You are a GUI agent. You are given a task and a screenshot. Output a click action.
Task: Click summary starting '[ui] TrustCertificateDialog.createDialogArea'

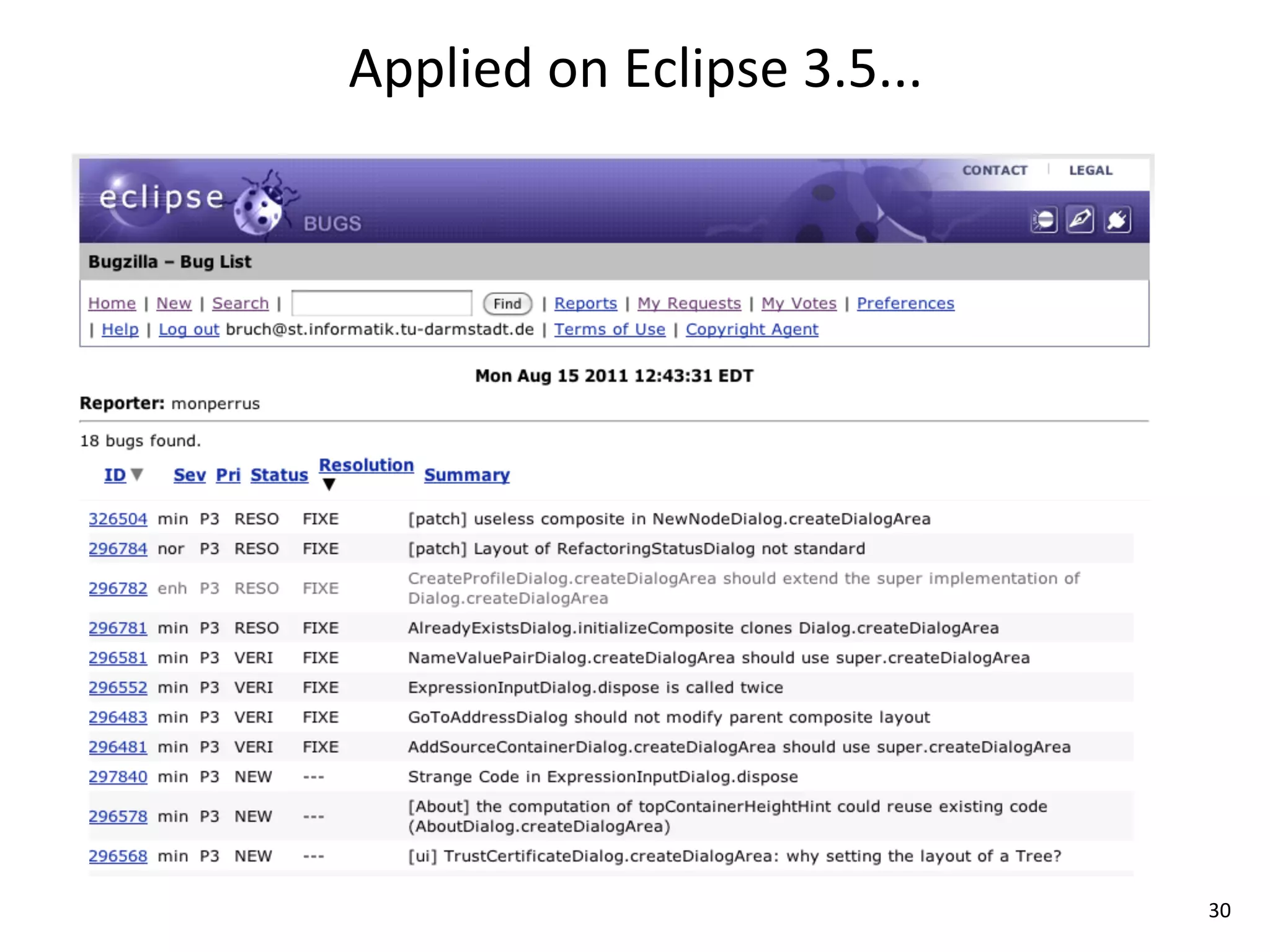734,856
